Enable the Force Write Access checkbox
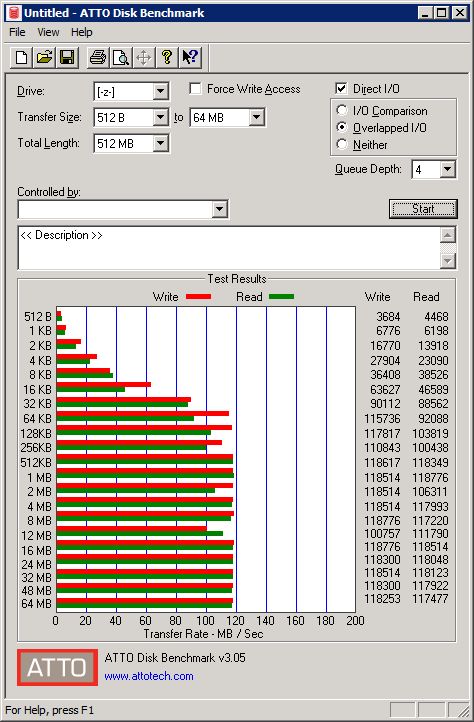 (195, 88)
